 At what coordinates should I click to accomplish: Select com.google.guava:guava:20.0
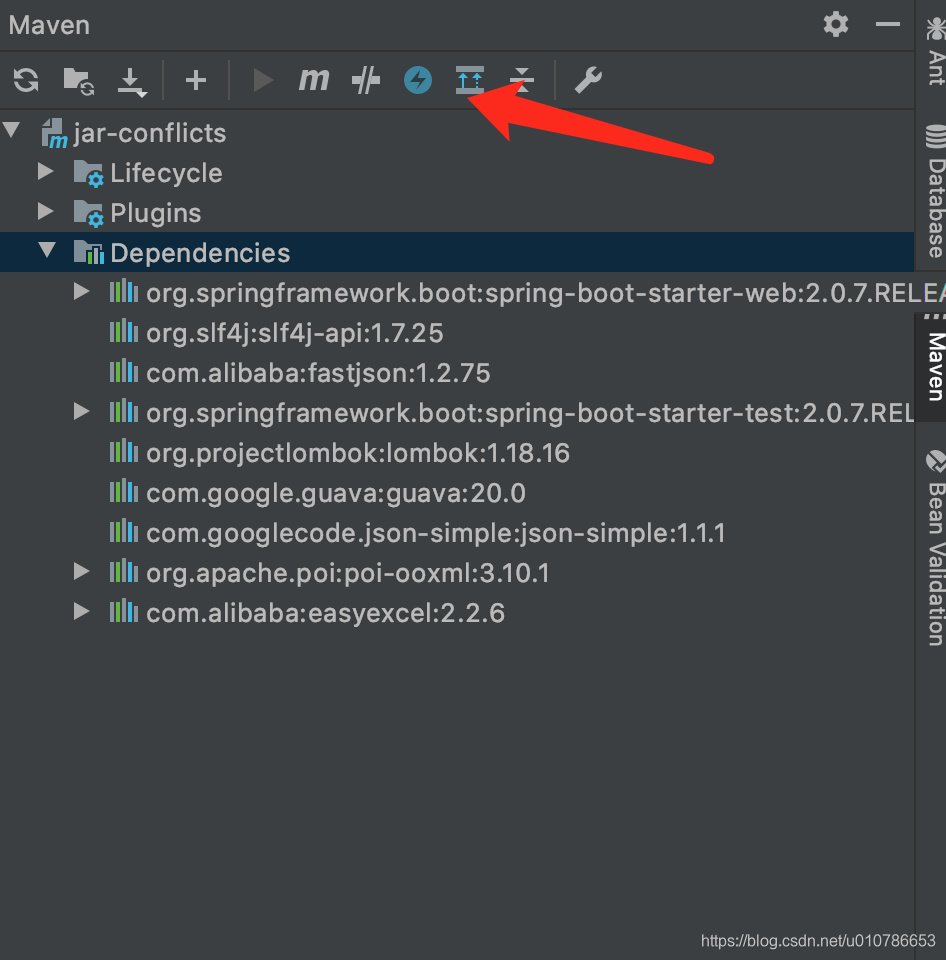[x=336, y=493]
